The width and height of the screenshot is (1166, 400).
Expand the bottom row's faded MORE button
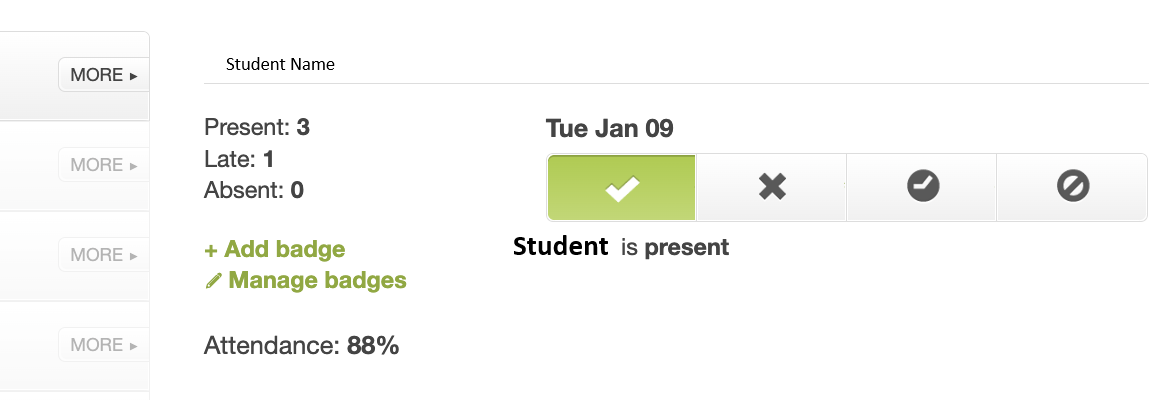click(x=104, y=345)
